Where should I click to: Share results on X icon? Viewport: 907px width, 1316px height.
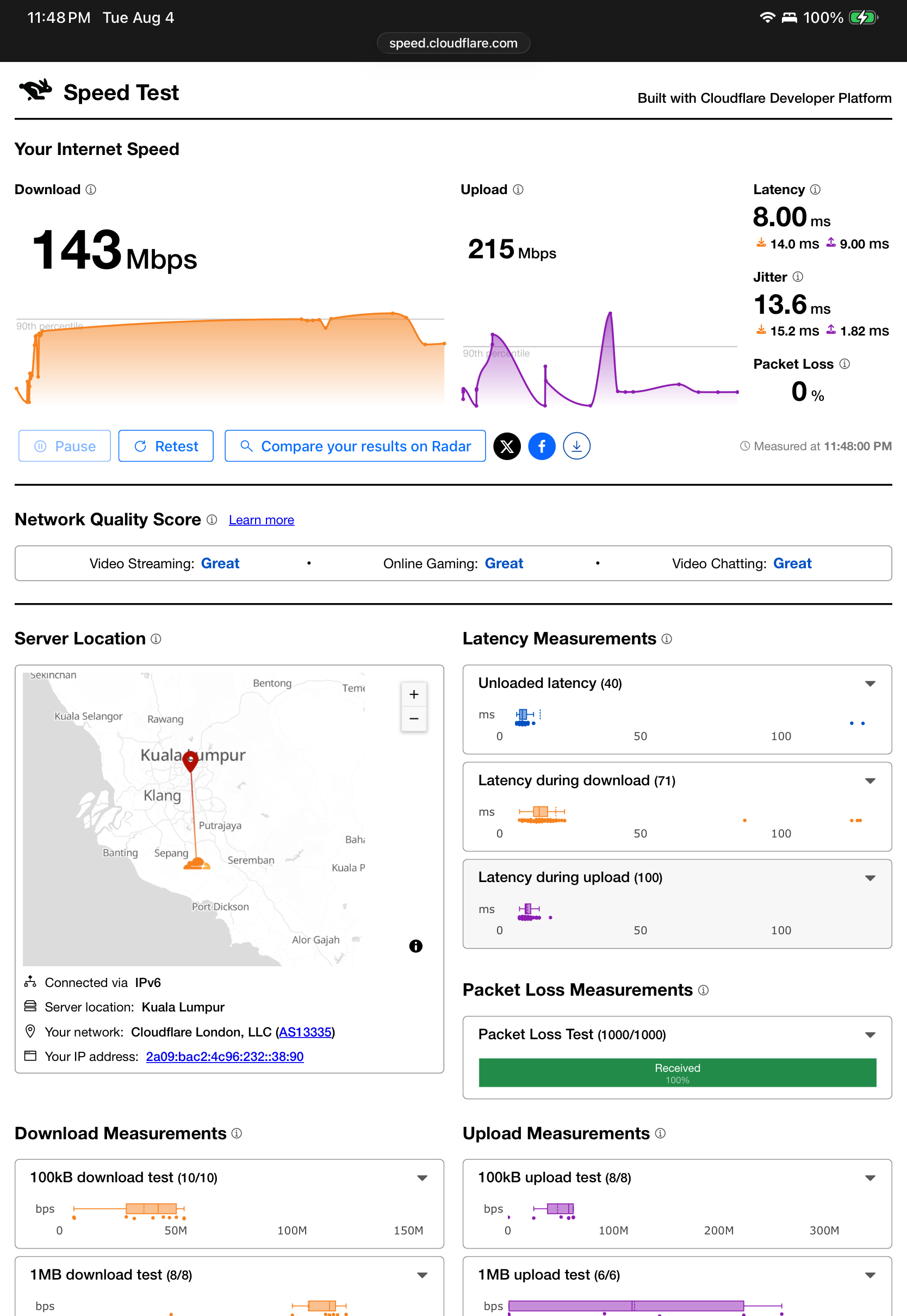point(507,446)
